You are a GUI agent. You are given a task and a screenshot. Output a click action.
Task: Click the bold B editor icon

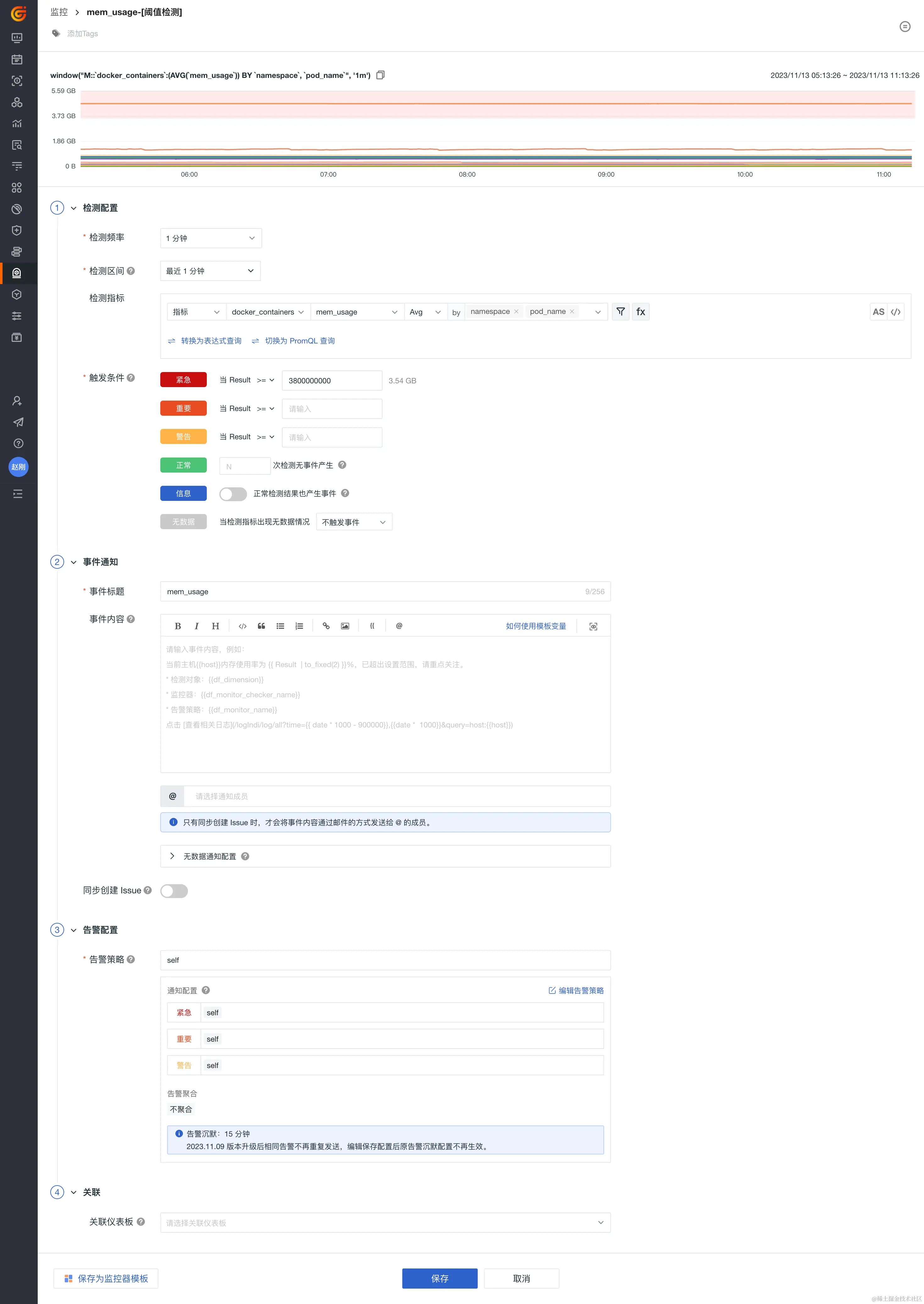(178, 626)
